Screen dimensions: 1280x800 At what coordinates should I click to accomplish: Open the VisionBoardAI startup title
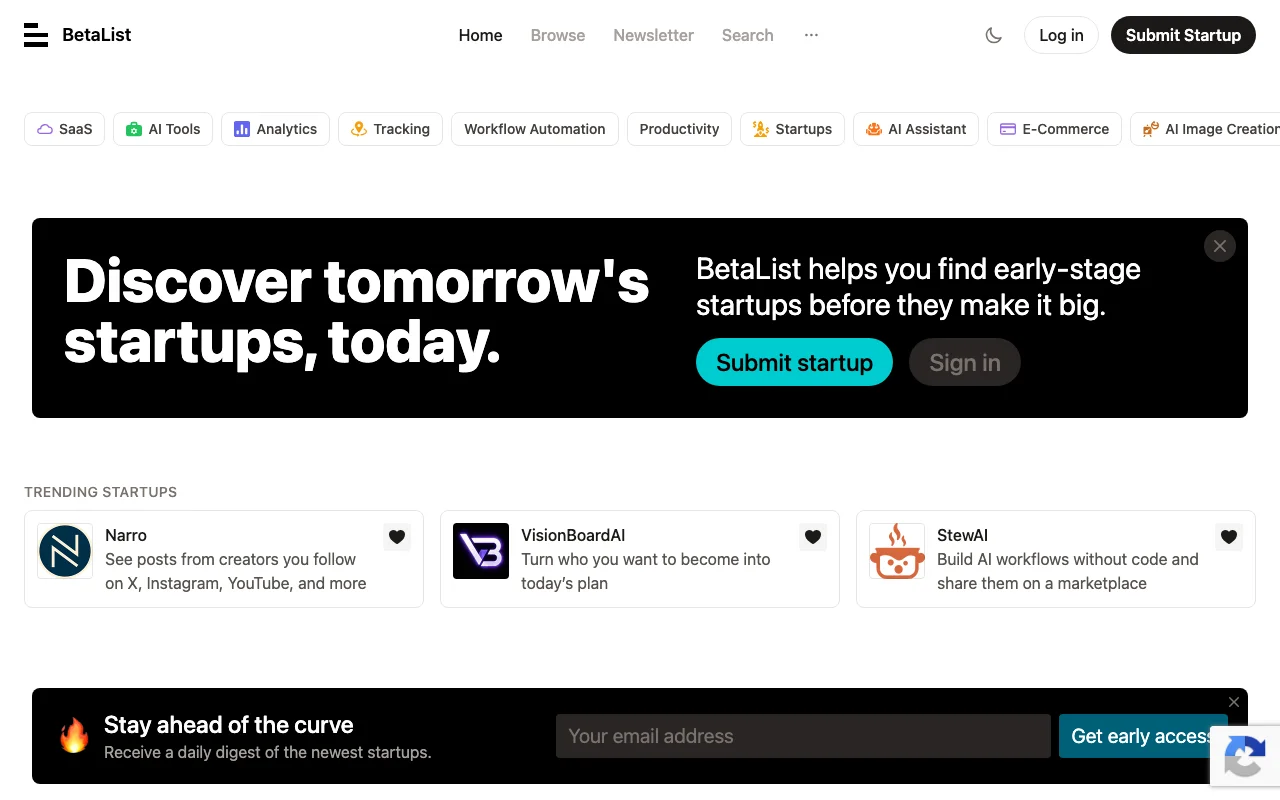(573, 535)
